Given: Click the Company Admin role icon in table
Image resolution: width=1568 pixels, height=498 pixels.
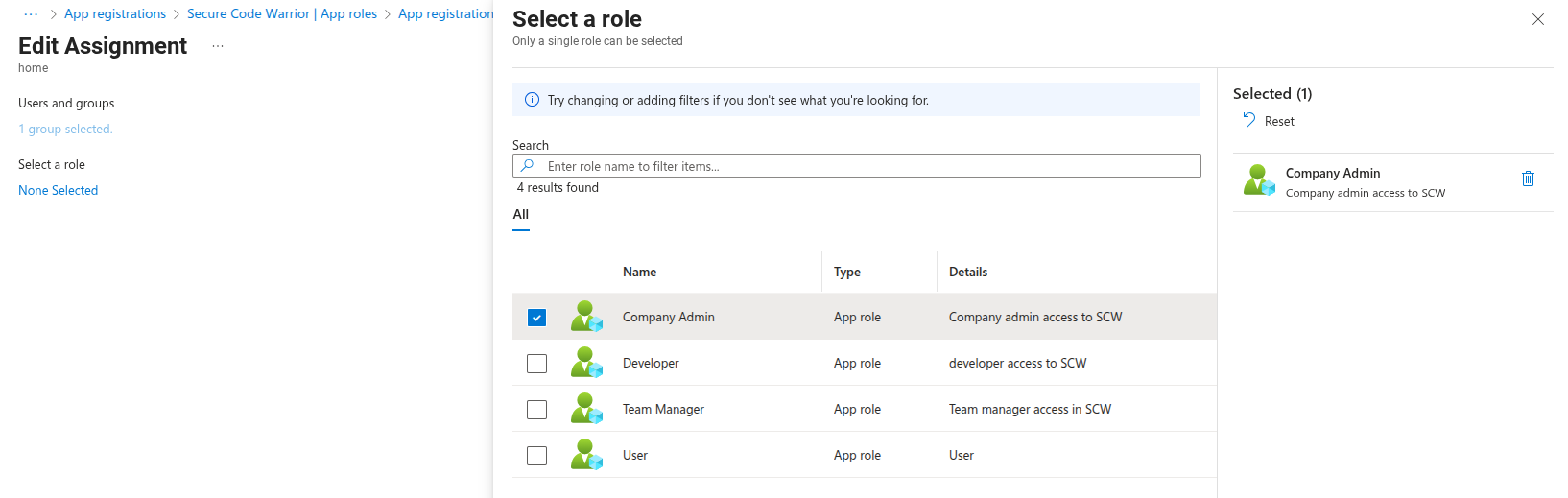Looking at the screenshot, I should tap(586, 317).
